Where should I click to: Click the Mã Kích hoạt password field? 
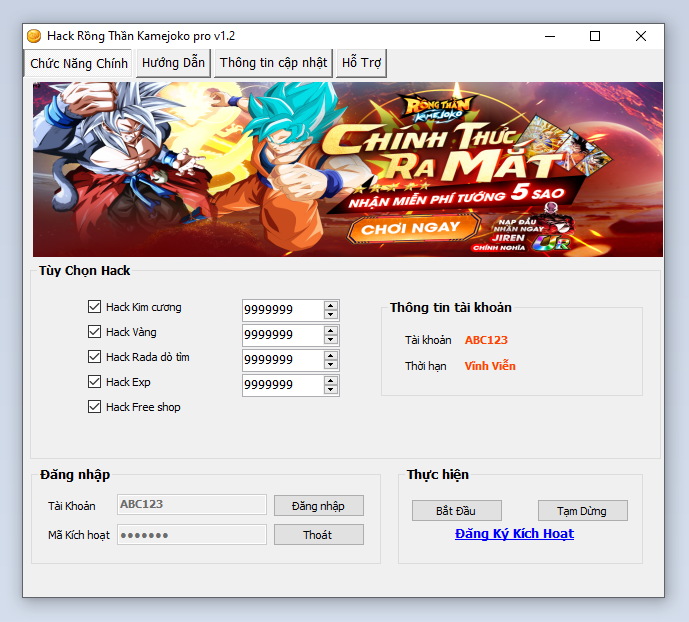[192, 535]
